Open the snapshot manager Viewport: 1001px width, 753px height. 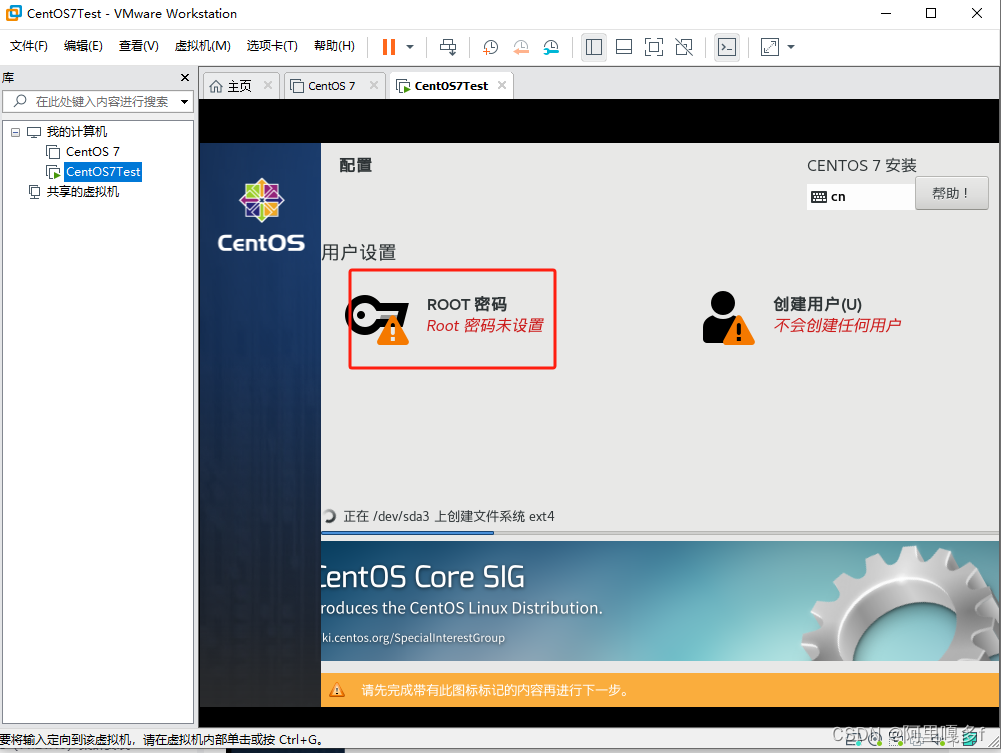tap(551, 47)
